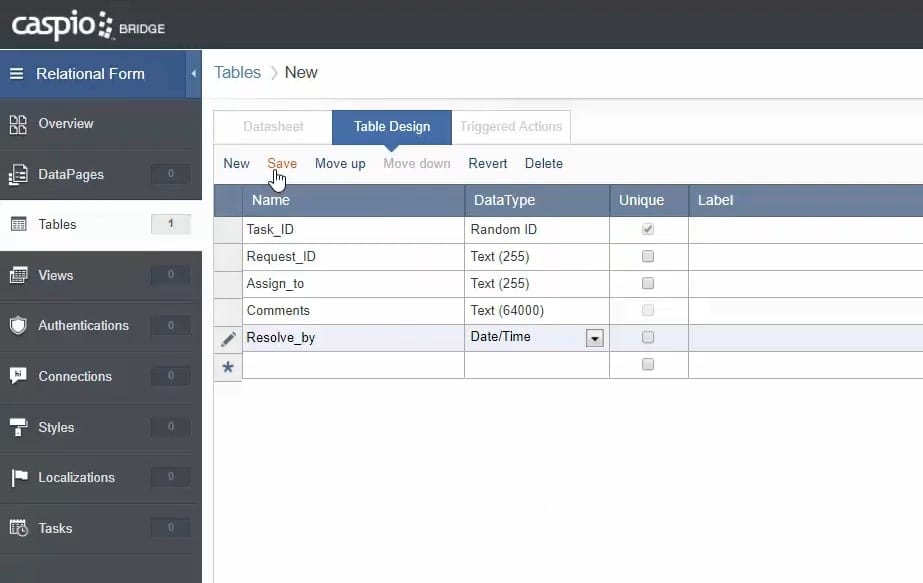This screenshot has height=583, width=923.
Task: Click the Overview sidebar icon
Action: tap(18, 124)
